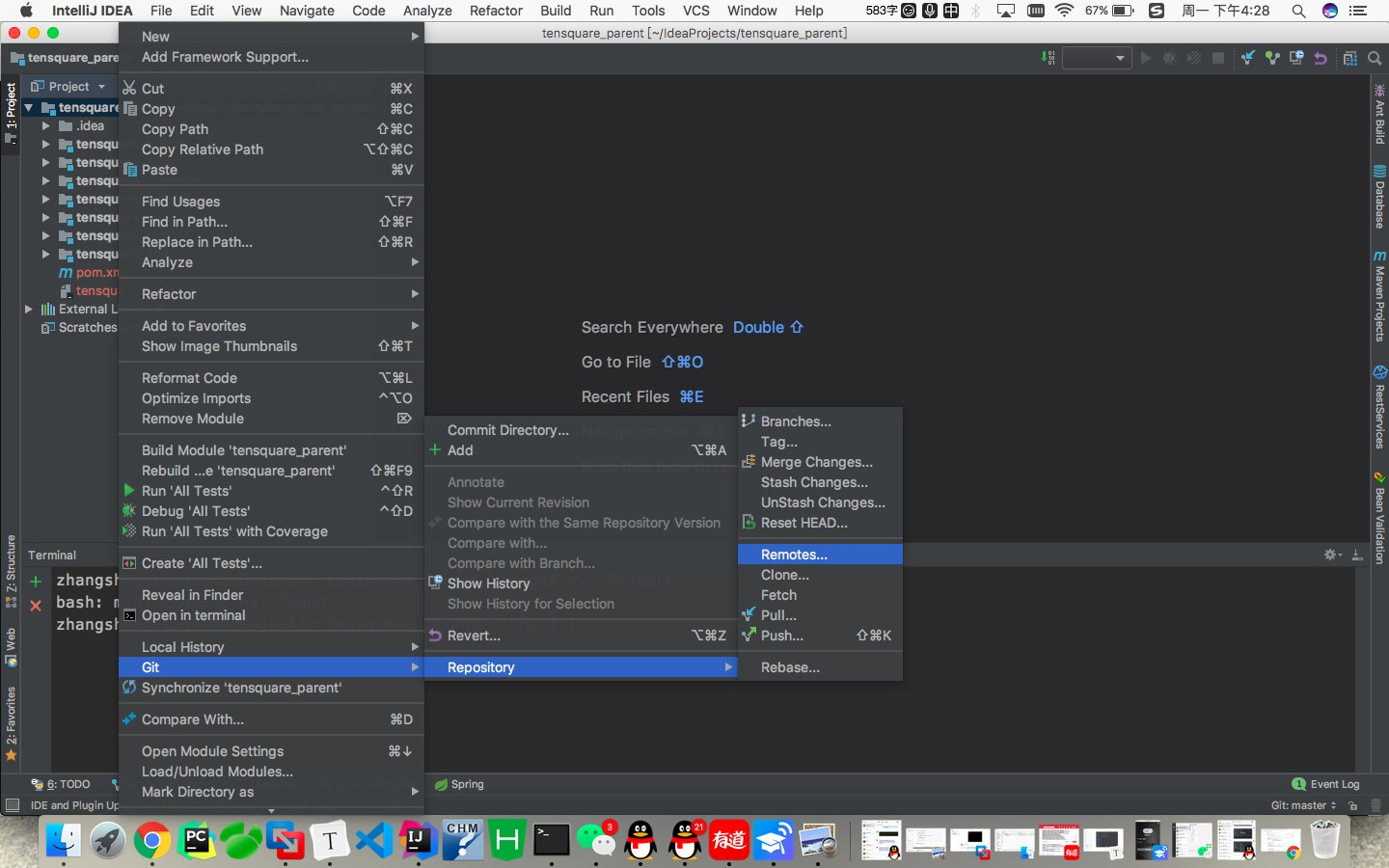Image resolution: width=1389 pixels, height=868 pixels.
Task: Toggle the 2: Favorites tool window tab
Action: tap(11, 723)
